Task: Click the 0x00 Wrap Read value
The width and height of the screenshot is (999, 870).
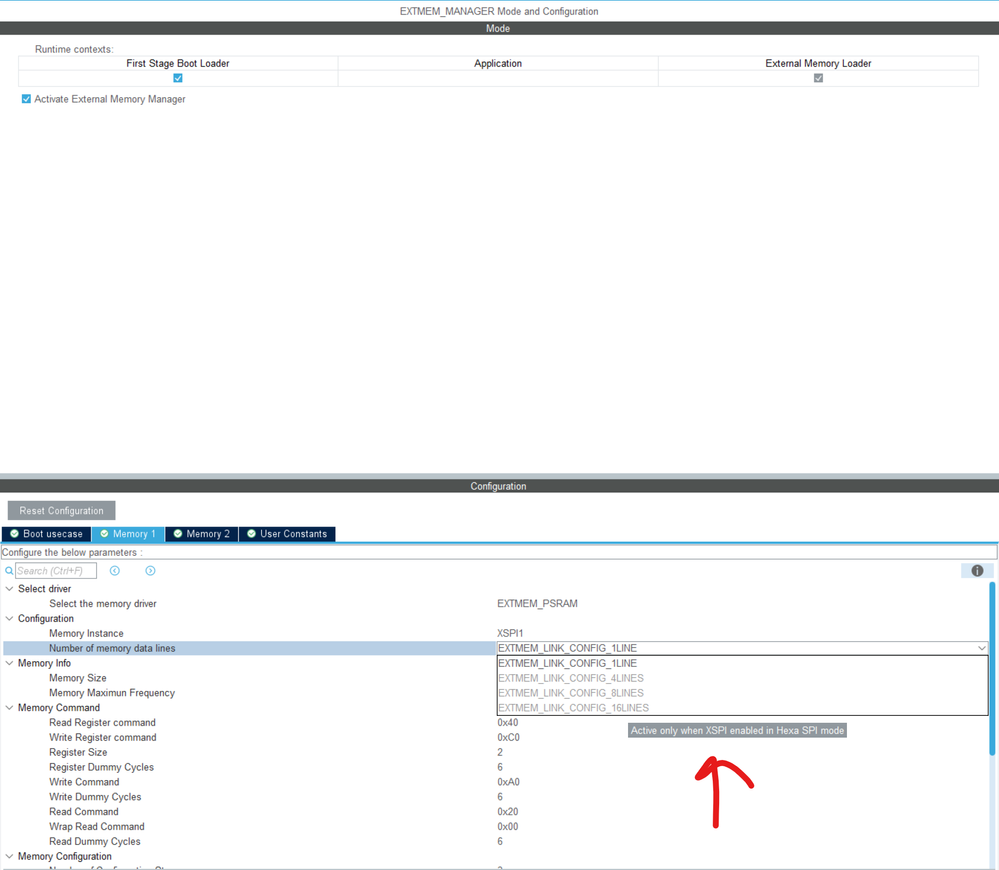Action: [508, 827]
